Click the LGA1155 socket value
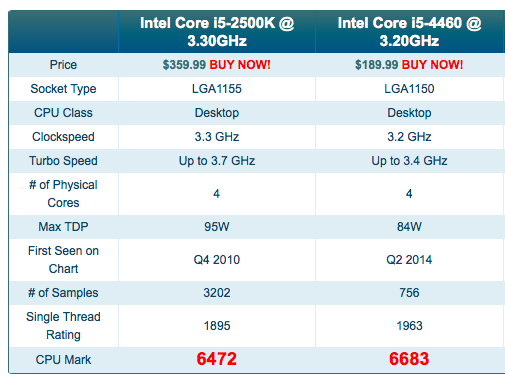 (x=217, y=89)
